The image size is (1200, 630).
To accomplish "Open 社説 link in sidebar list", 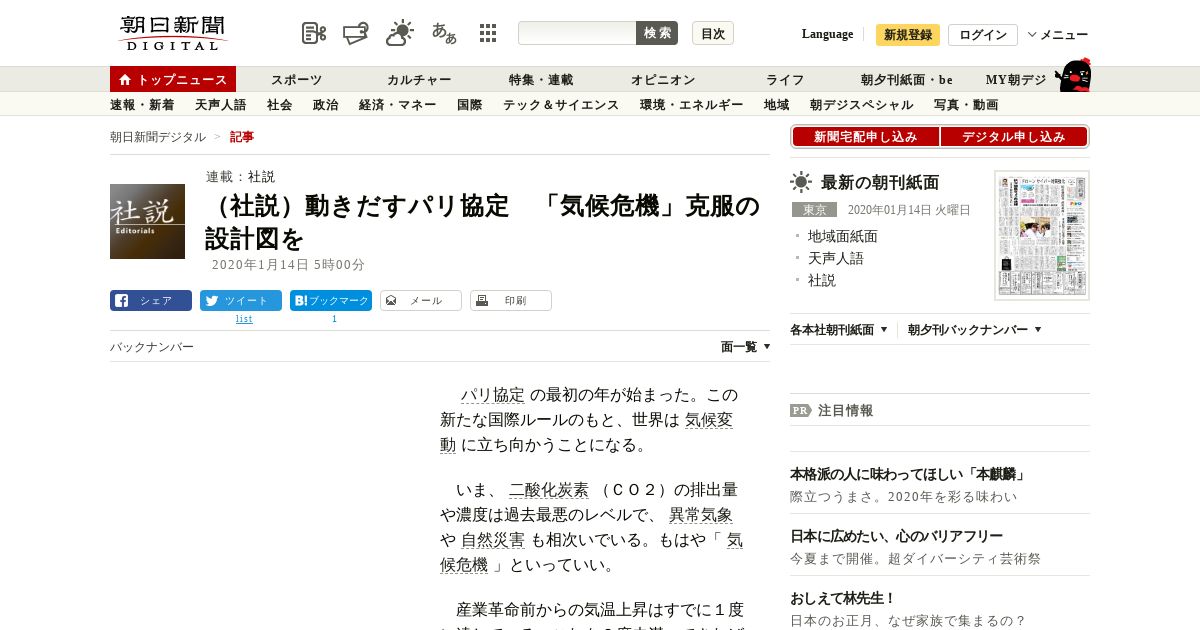I will pos(822,280).
